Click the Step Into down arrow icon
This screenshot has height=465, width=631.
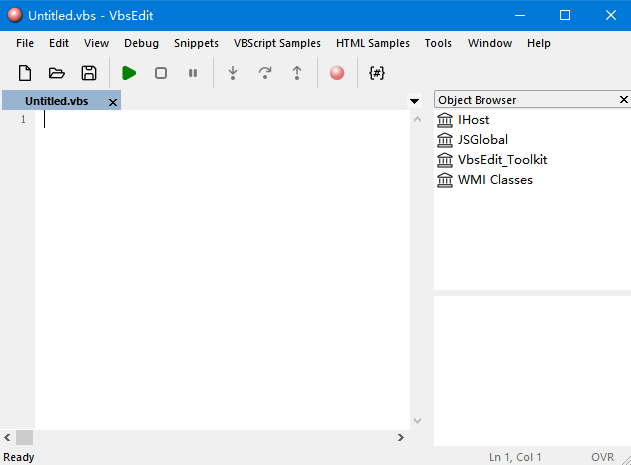233,73
